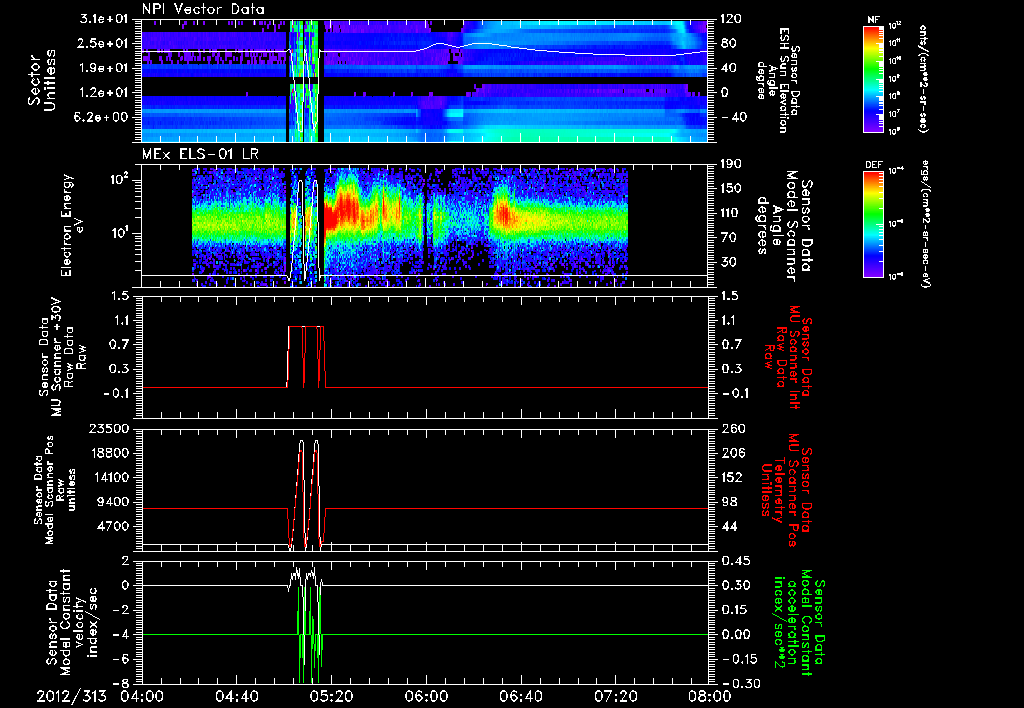Click the red hot spot in ELS spectrogram
This screenshot has height=708, width=1024.
[x=343, y=208]
